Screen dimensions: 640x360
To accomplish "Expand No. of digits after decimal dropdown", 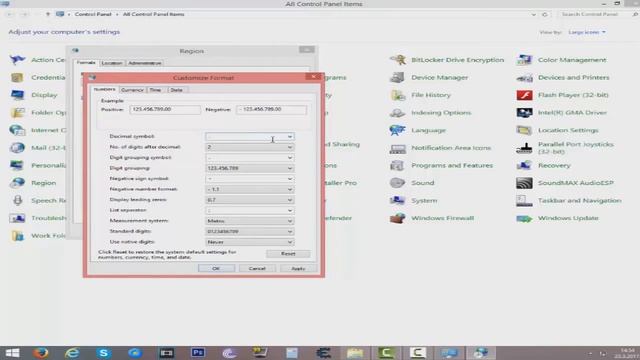I will click(x=289, y=147).
